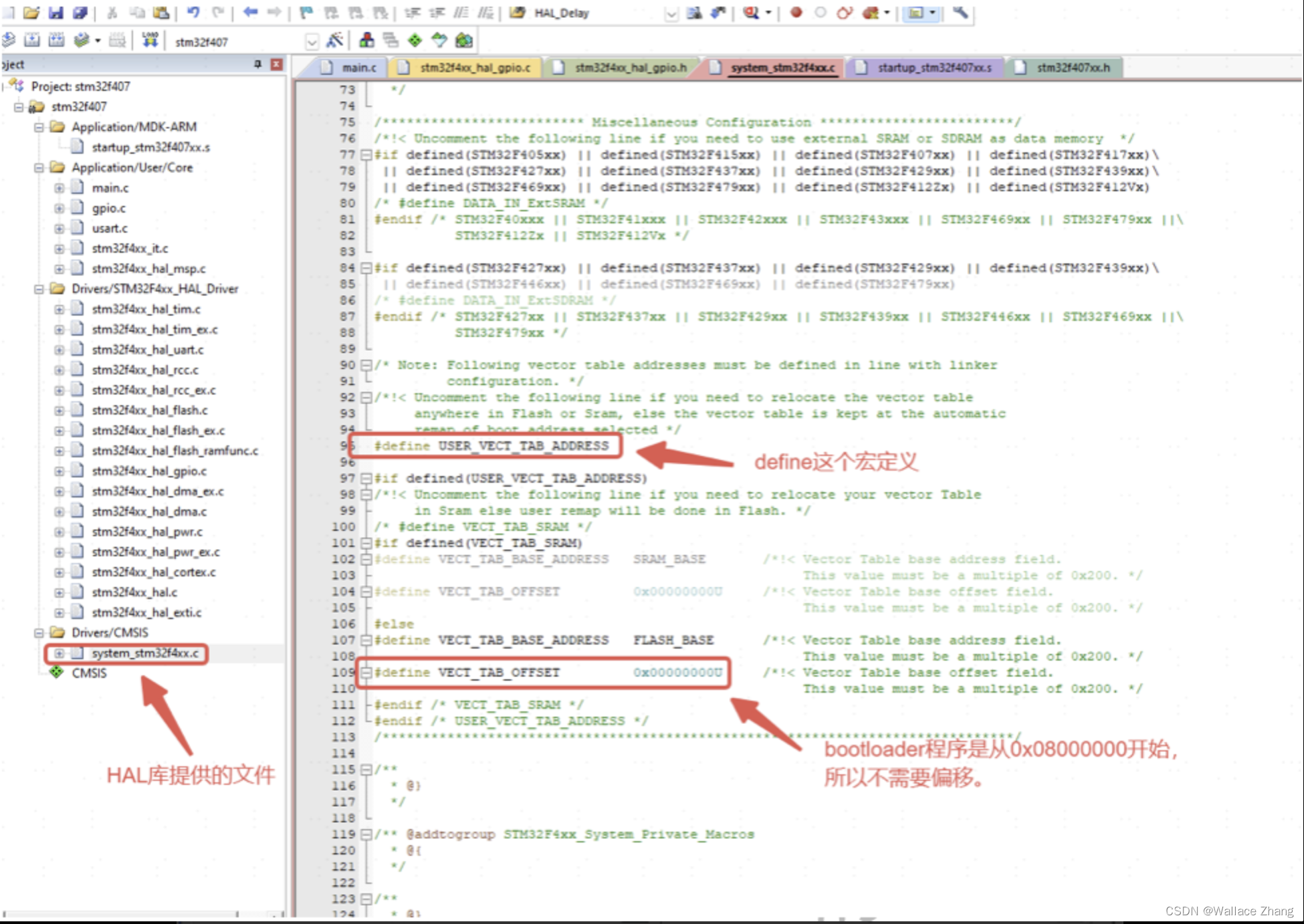Click the Manage Project Items icon
Image resolution: width=1304 pixels, height=924 pixels.
(x=366, y=40)
